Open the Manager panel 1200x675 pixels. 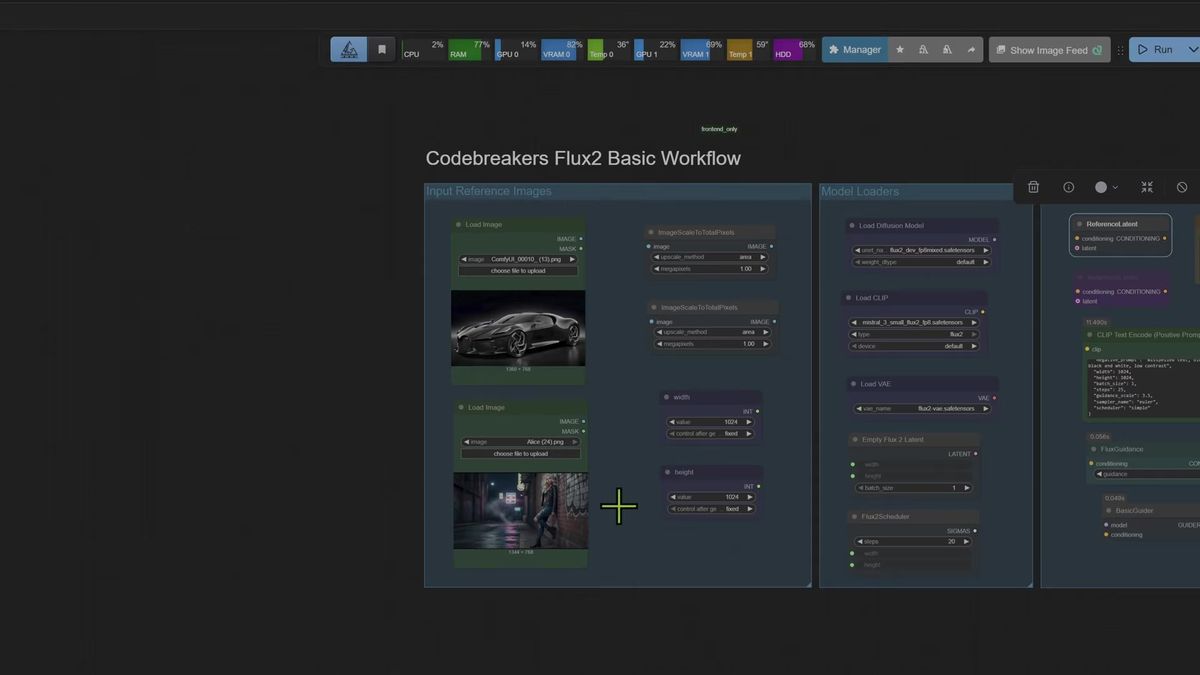tap(855, 49)
